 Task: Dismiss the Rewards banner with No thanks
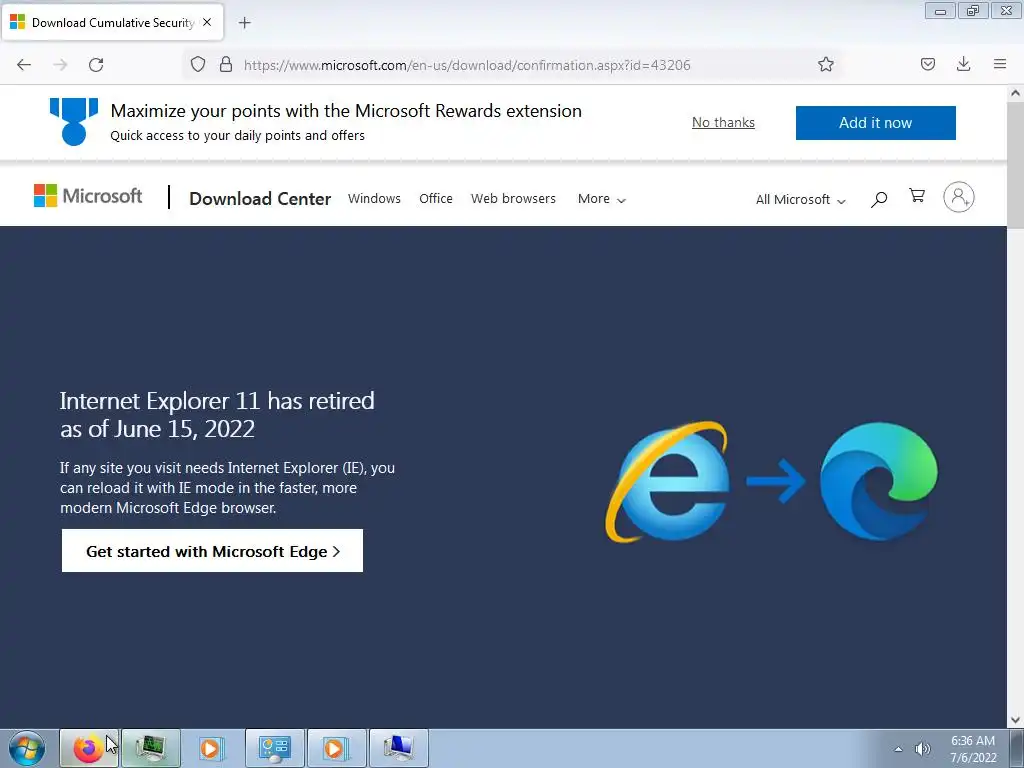(723, 123)
